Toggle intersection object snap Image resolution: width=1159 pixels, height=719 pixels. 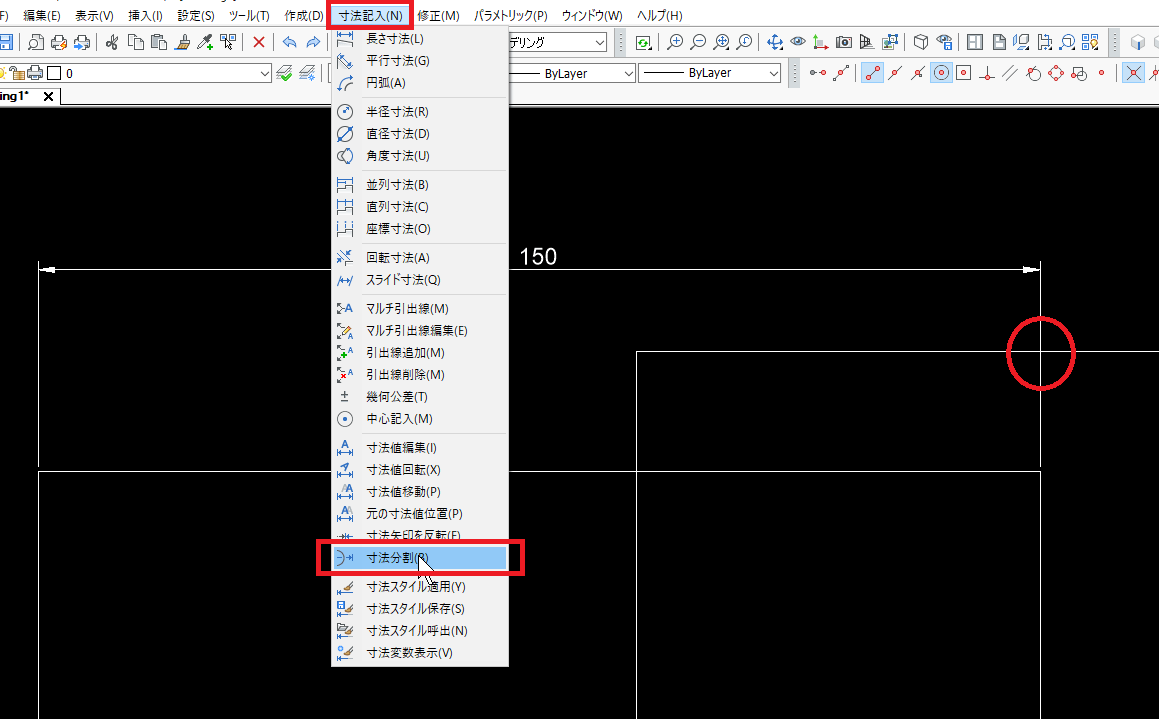(1133, 73)
